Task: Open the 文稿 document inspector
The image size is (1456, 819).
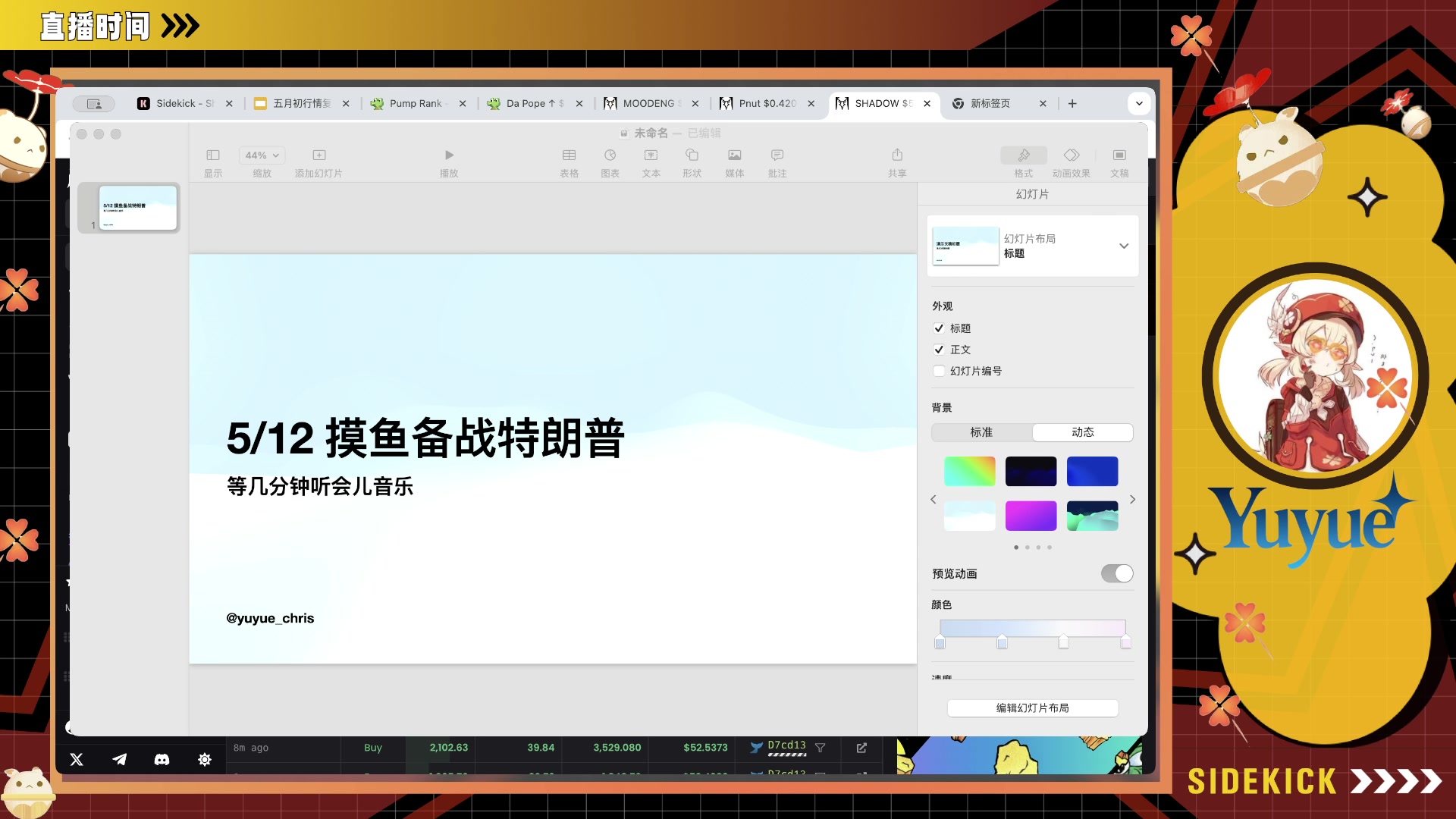Action: [1119, 155]
